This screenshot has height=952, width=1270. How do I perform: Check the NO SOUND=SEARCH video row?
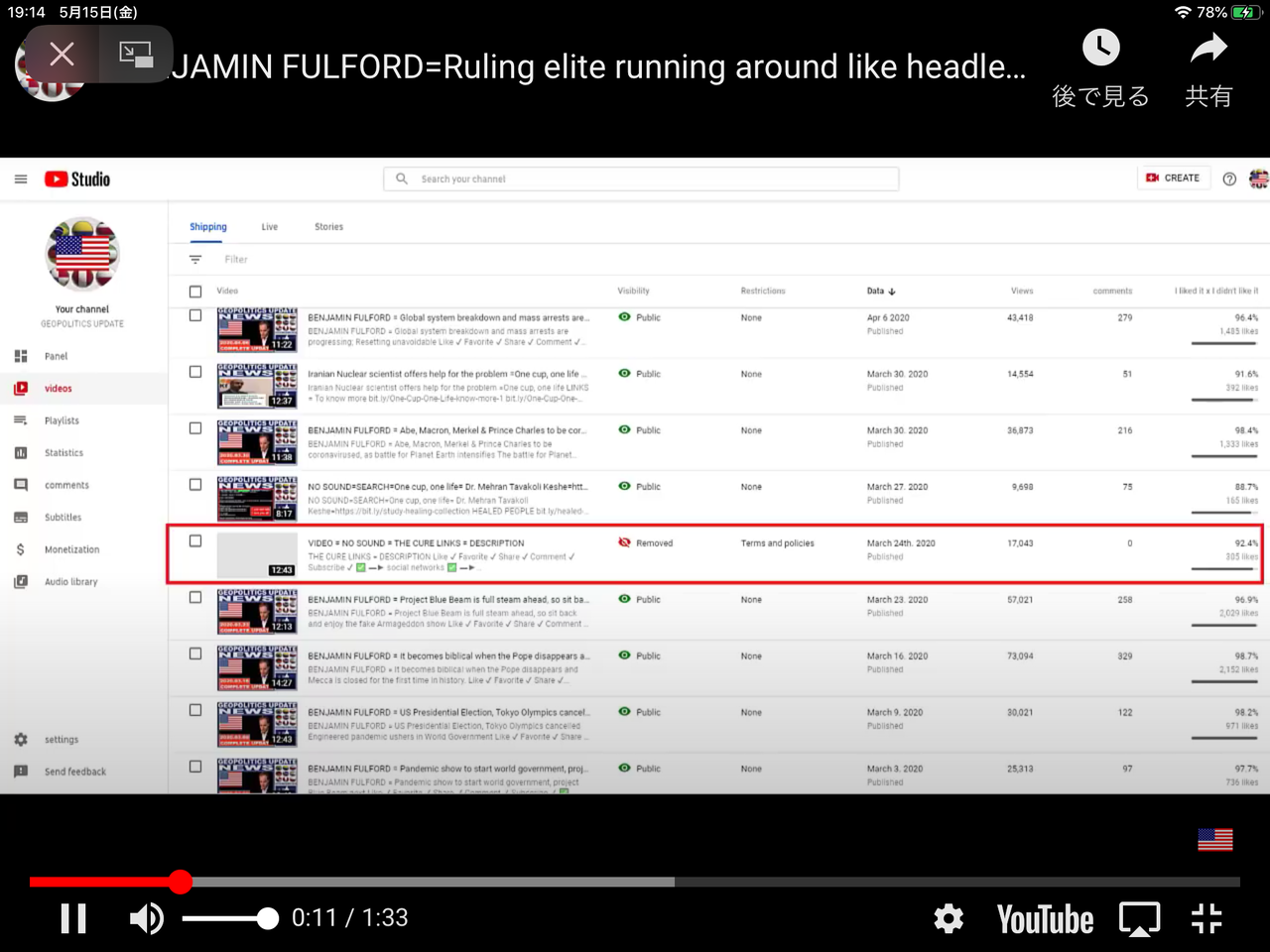195,485
